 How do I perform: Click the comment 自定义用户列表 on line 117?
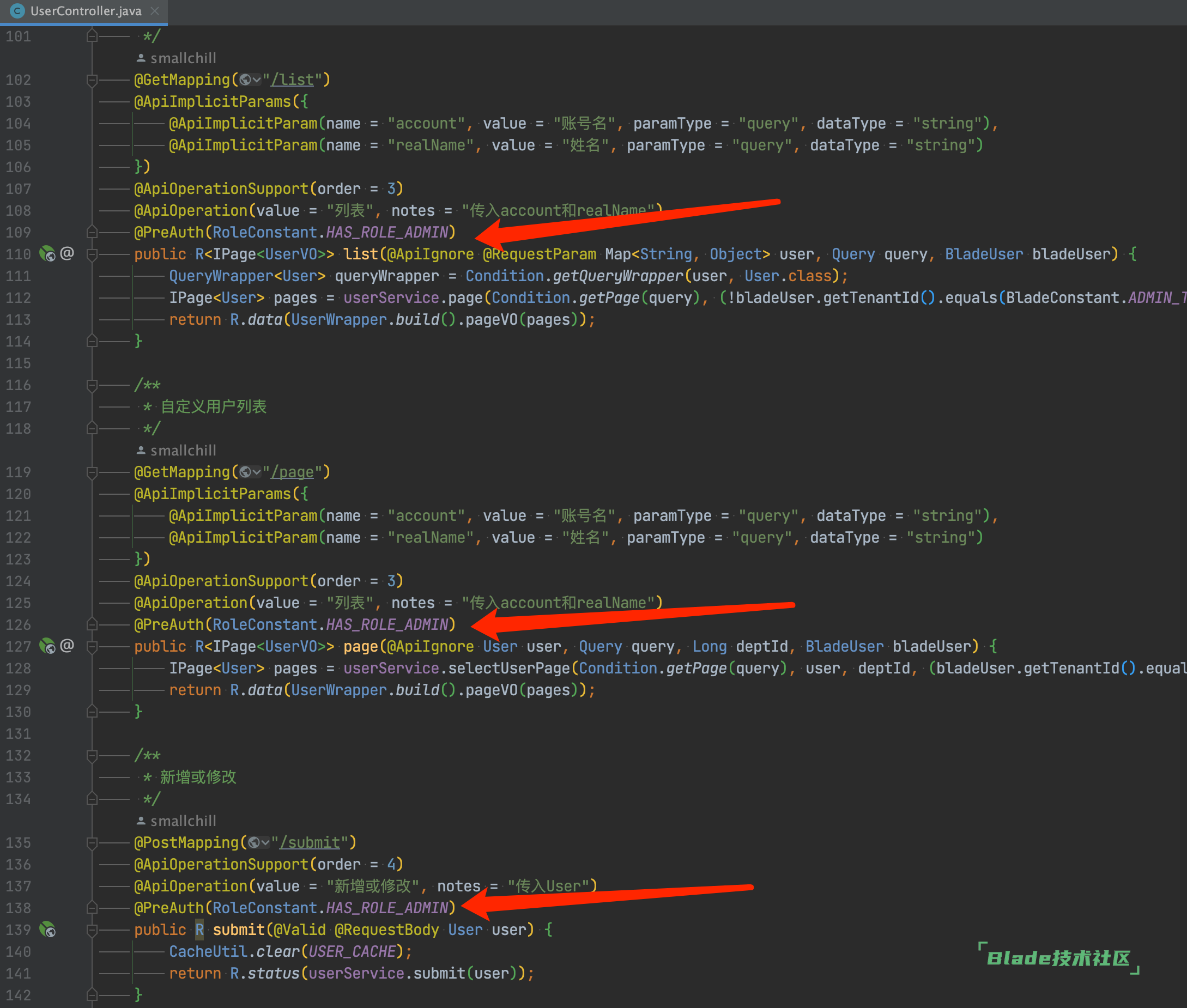(x=213, y=407)
